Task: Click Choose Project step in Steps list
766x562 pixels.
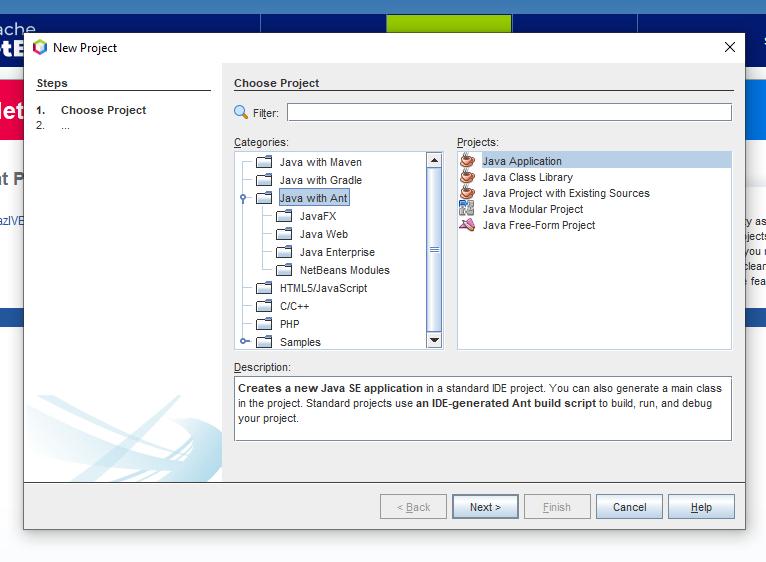Action: point(103,110)
